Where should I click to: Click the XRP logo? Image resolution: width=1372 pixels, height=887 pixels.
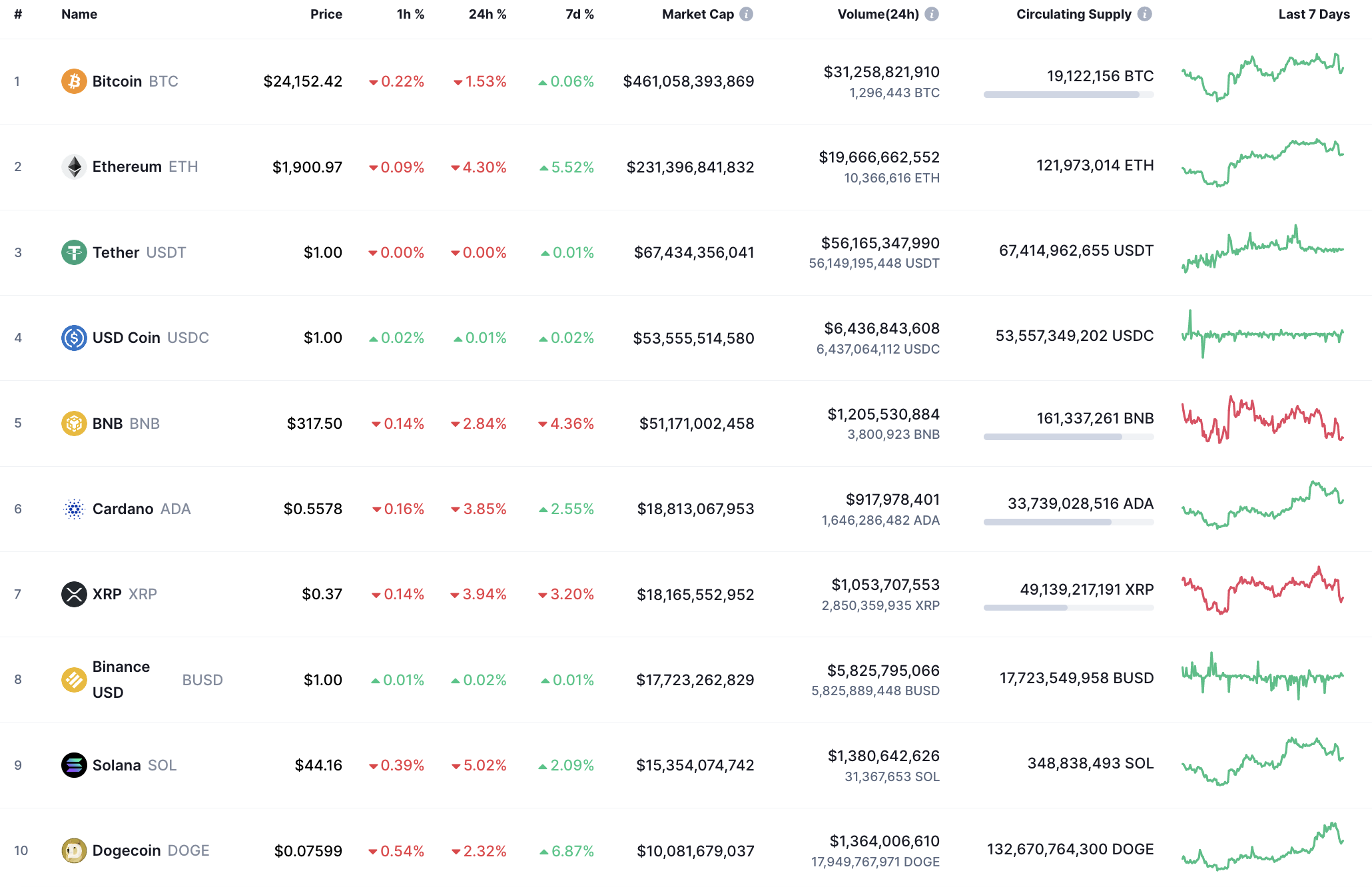tap(74, 594)
